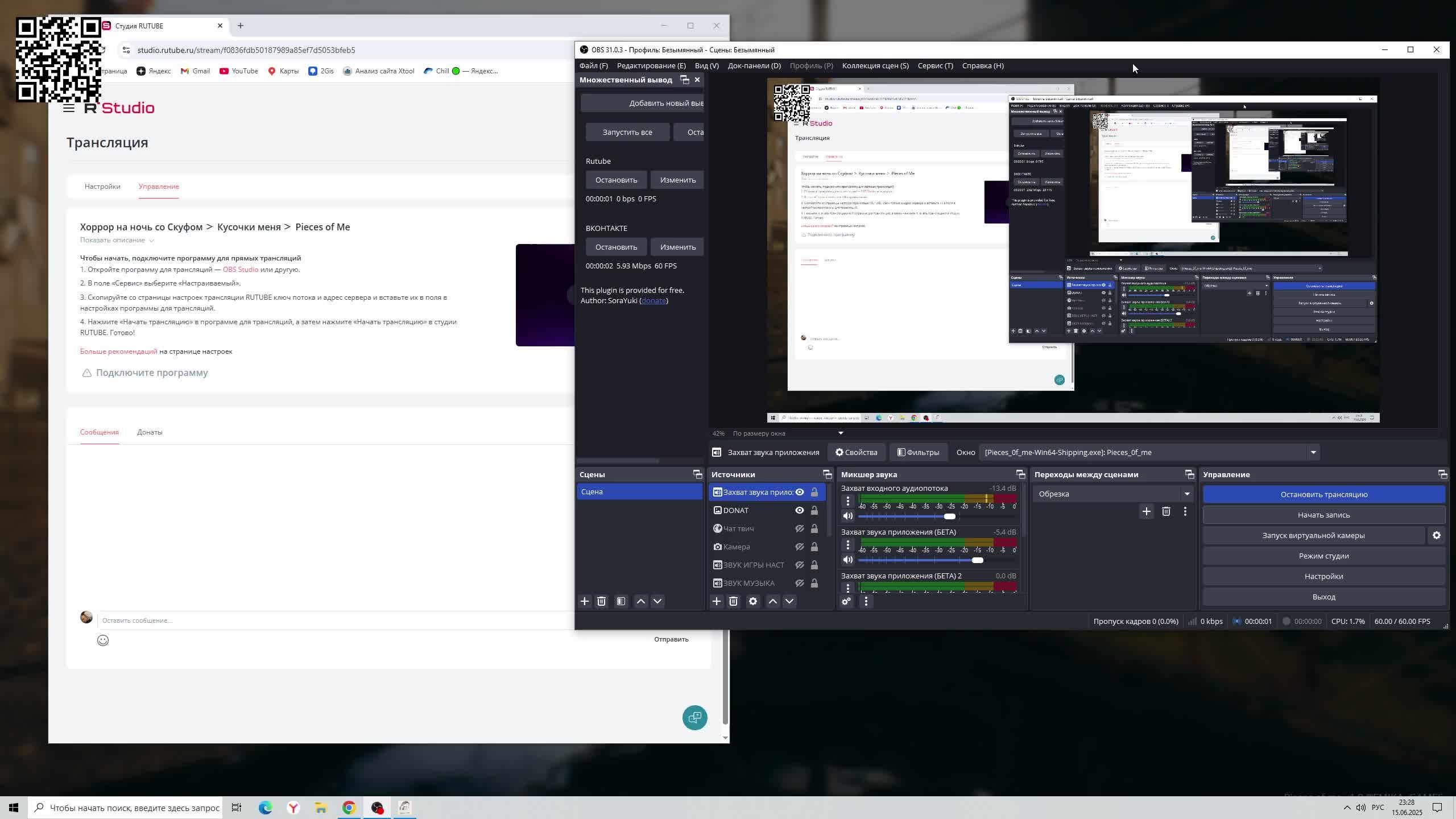The image size is (1456, 819).
Task: Open transition properties three-dot menu
Action: coord(1185,511)
